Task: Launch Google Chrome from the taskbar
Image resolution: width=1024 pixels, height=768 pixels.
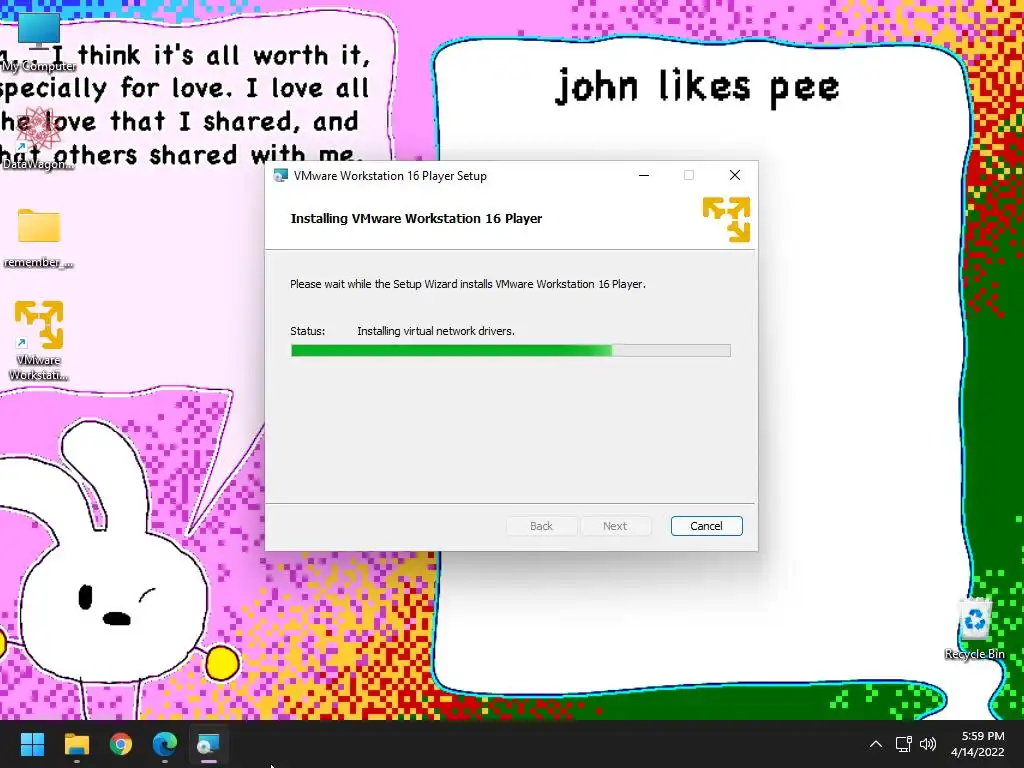Action: 121,744
